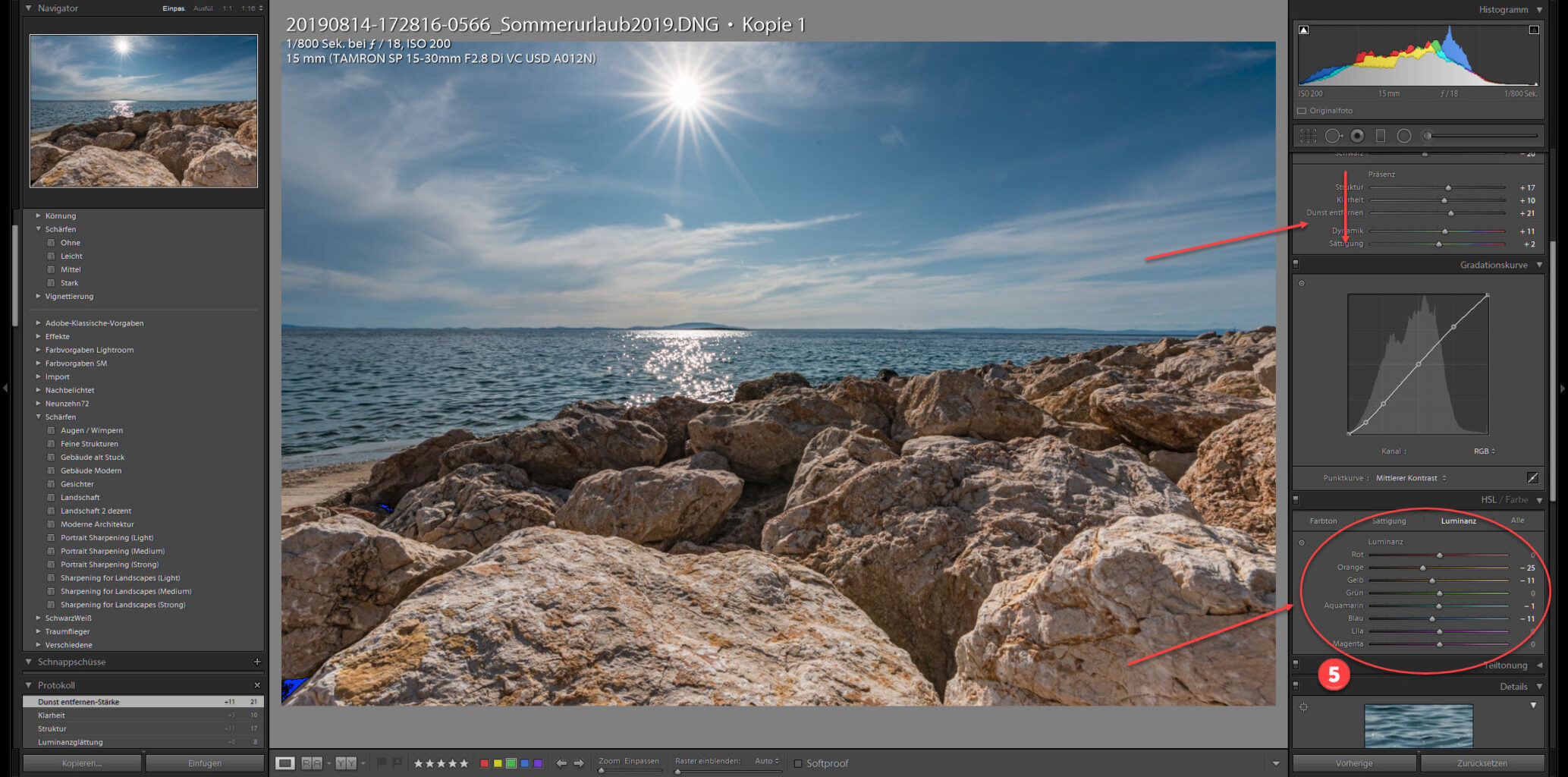This screenshot has width=1568, height=777.
Task: Expand the Vignettierung preset folder
Action: point(38,296)
